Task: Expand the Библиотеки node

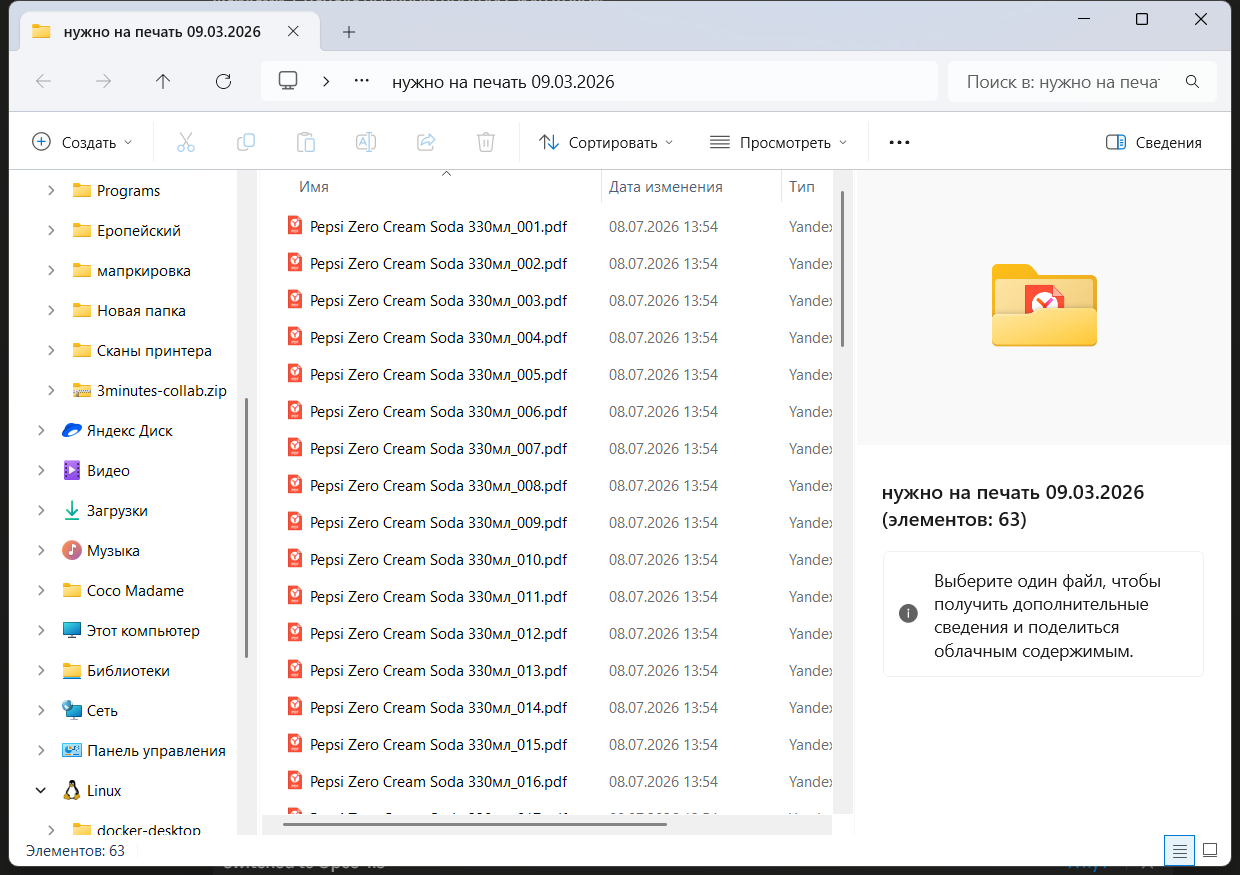Action: click(41, 670)
